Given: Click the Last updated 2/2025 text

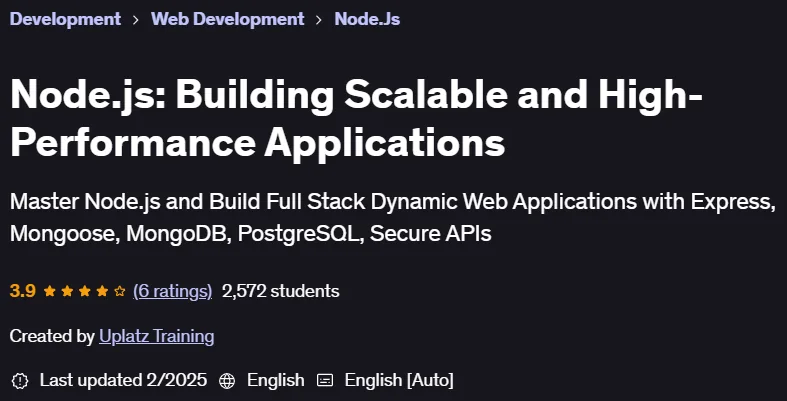Looking at the screenshot, I should coord(123,380).
